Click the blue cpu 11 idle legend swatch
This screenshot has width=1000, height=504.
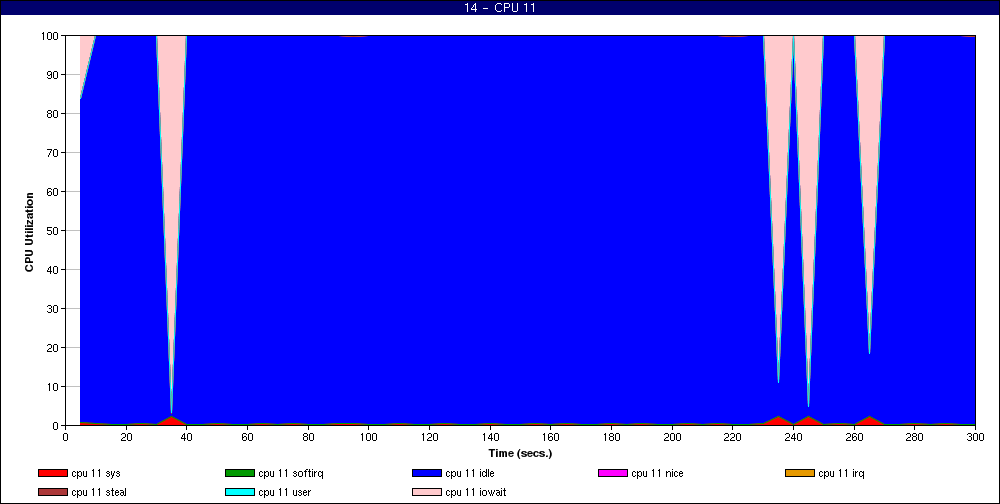427,473
